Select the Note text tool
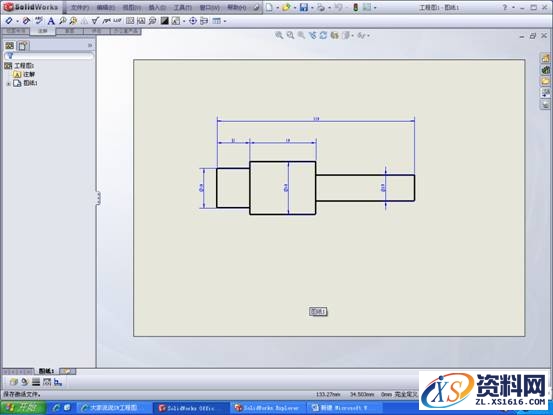This screenshot has width=553, height=415. [51, 21]
